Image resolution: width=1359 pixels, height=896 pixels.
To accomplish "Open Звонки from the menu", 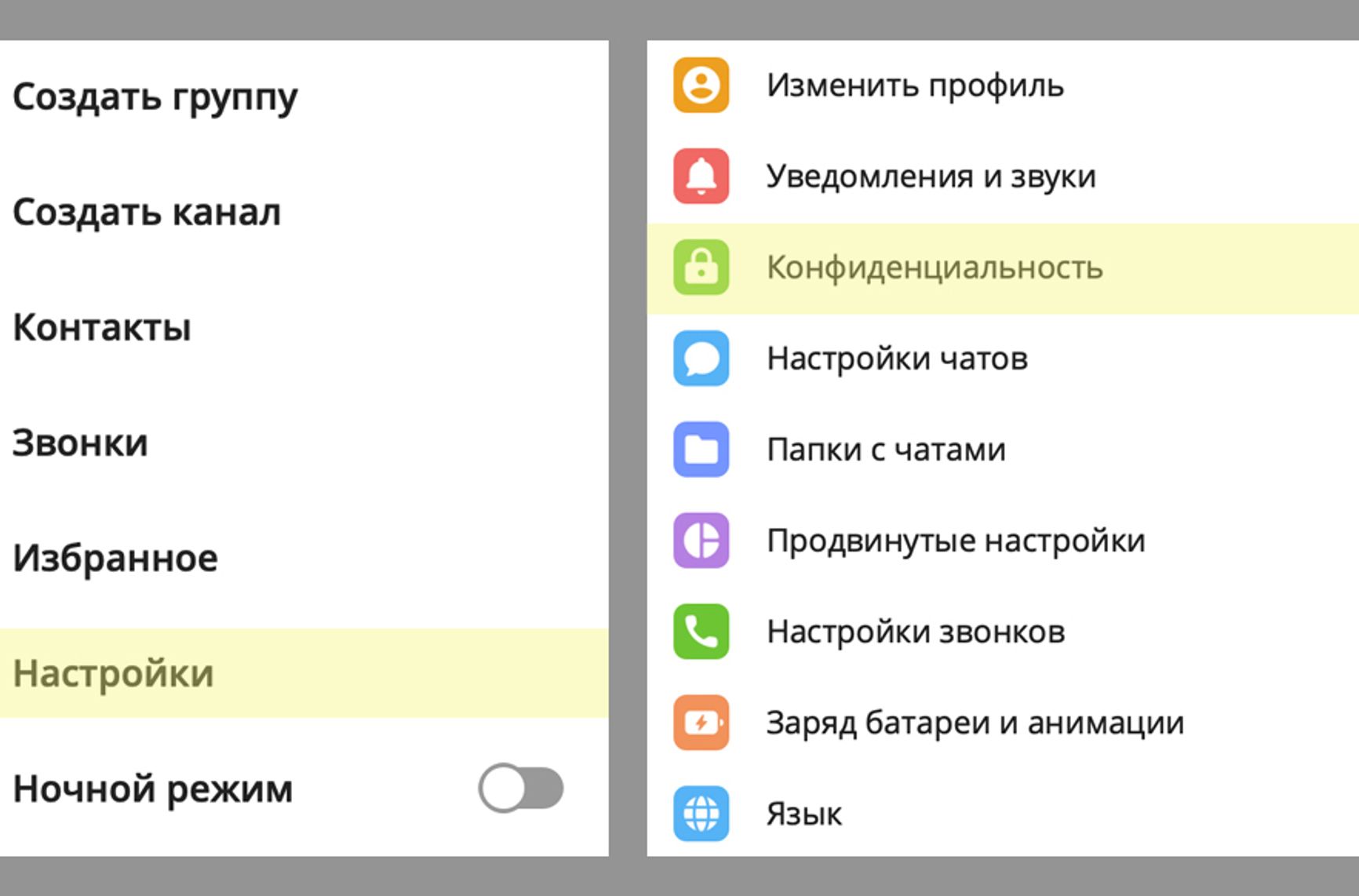I will click(80, 443).
